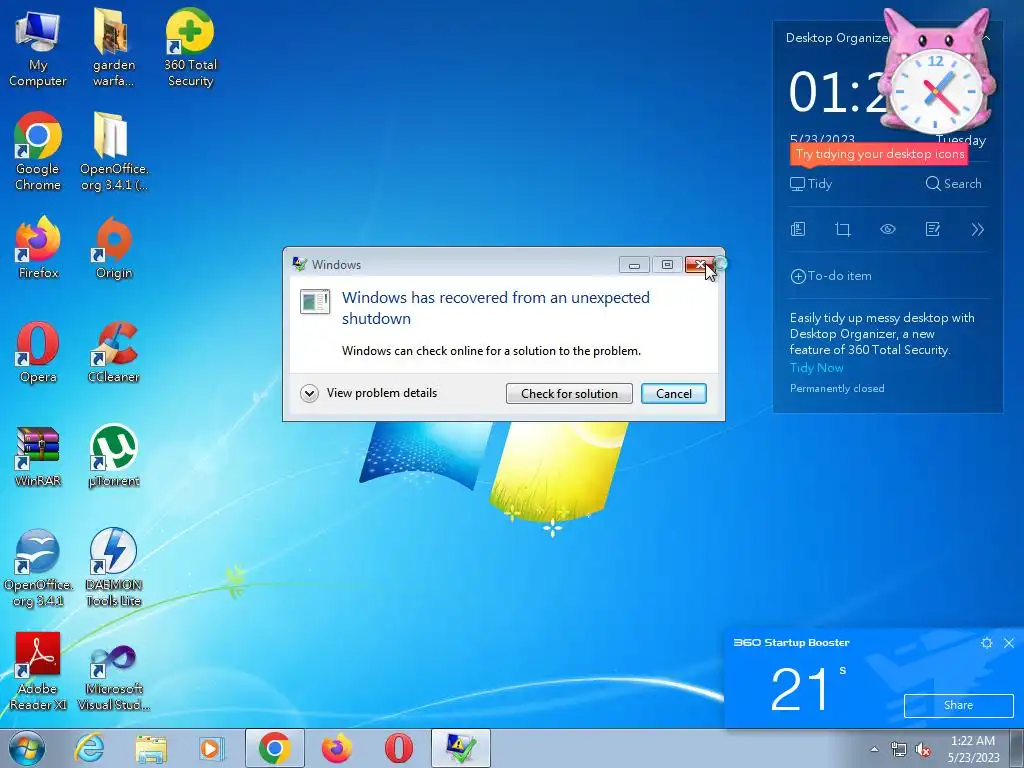This screenshot has width=1024, height=768.
Task: Click the notes edit icon in Organizer
Action: pos(933,229)
